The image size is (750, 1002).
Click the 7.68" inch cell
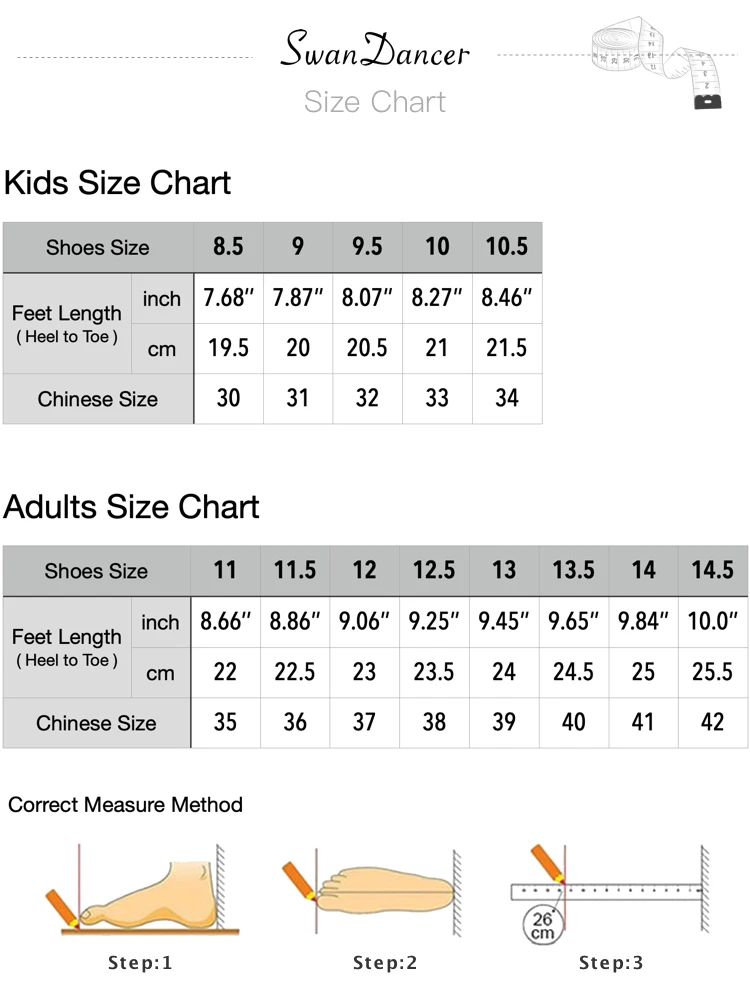[x=228, y=298]
